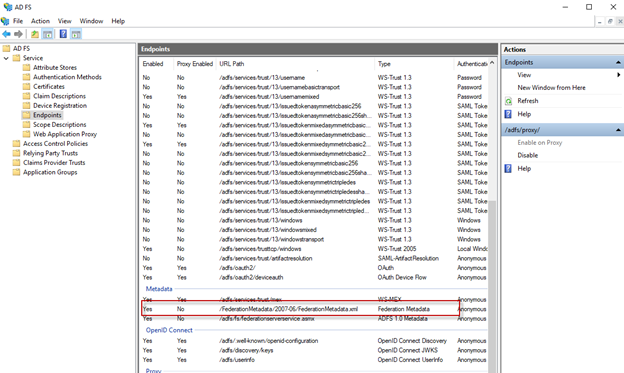Click the blue Help toolbar icon
Viewport: 624px width, 373px height.
point(63,34)
